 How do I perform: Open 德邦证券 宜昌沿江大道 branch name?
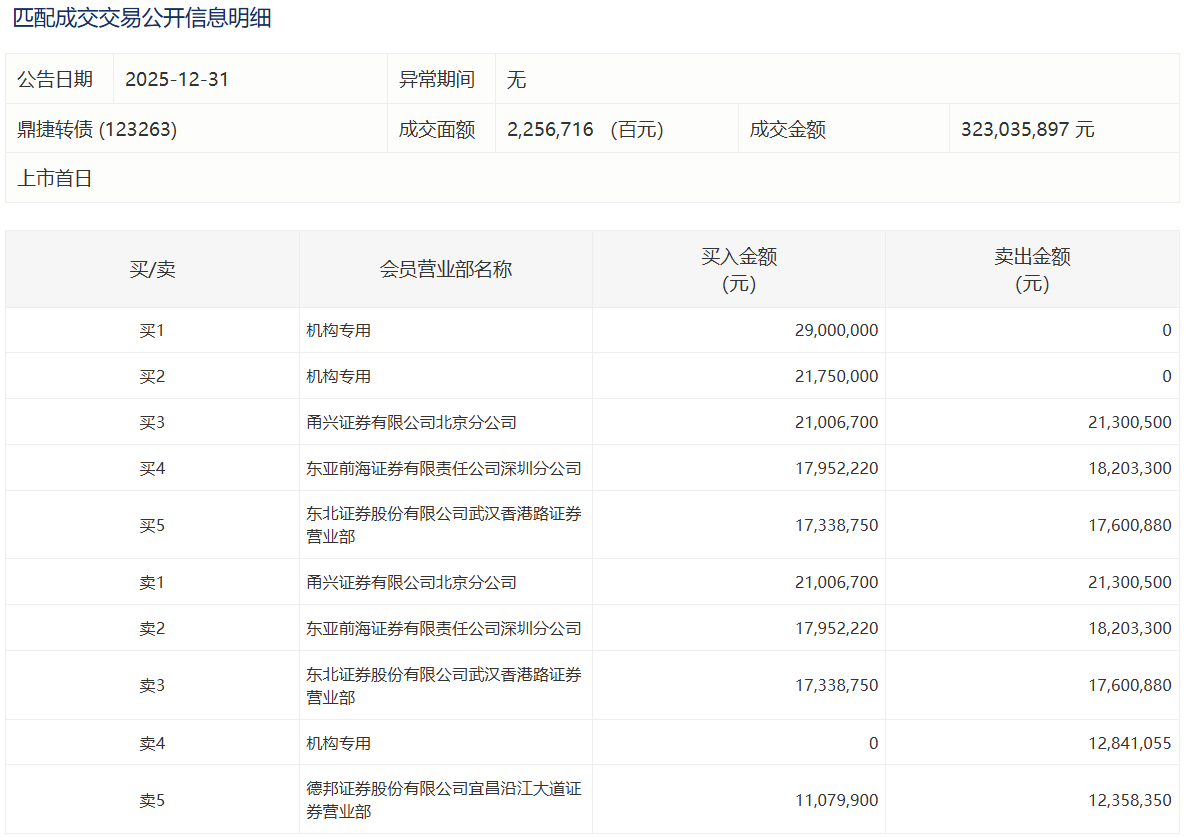[443, 800]
